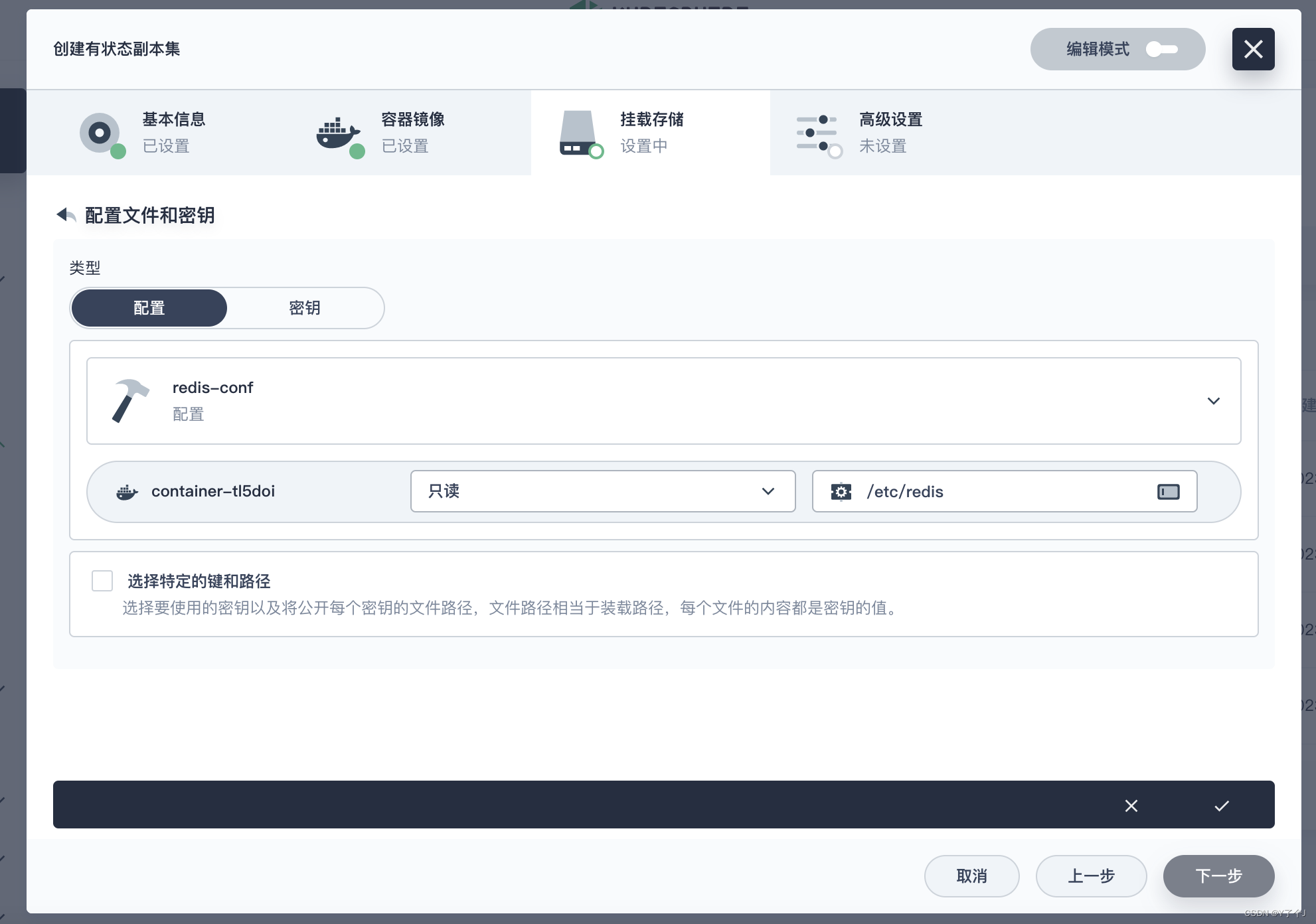This screenshot has height=924, width=1316.
Task: Click the container-tl5doi label
Action: (213, 491)
